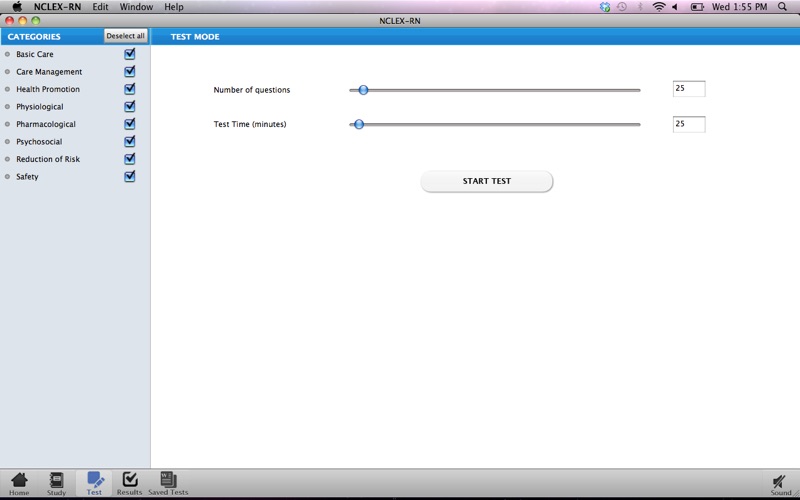Click the Basic Care category label
Viewport: 800px width, 500px height.
coord(35,54)
